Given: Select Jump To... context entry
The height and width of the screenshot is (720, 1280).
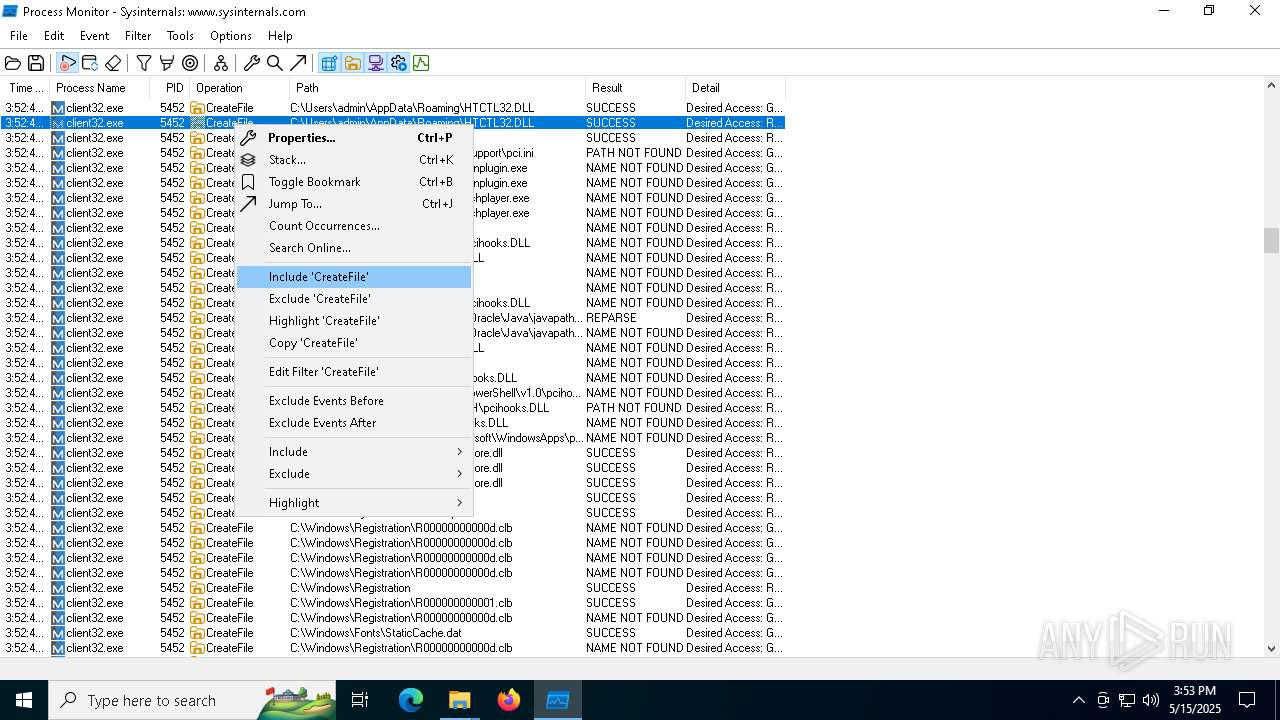Looking at the screenshot, I should click(354, 204).
